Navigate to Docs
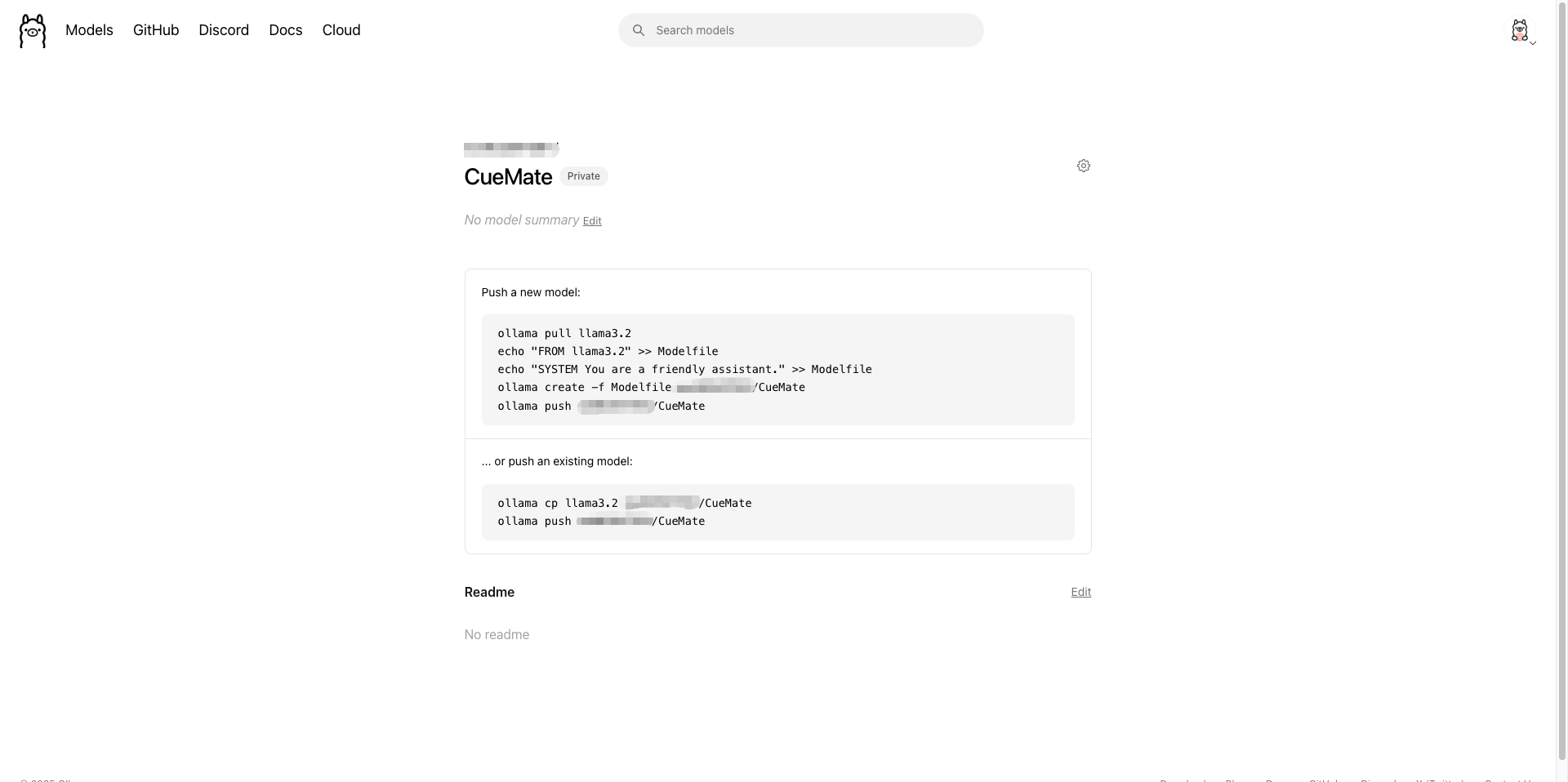The height and width of the screenshot is (782, 1568). point(286,30)
